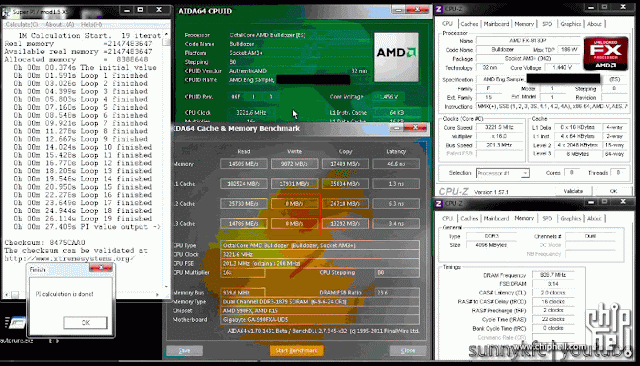Viewport: 640px width, 366px height.
Task: Open the Help menu in Super PI
Action: pos(91,24)
